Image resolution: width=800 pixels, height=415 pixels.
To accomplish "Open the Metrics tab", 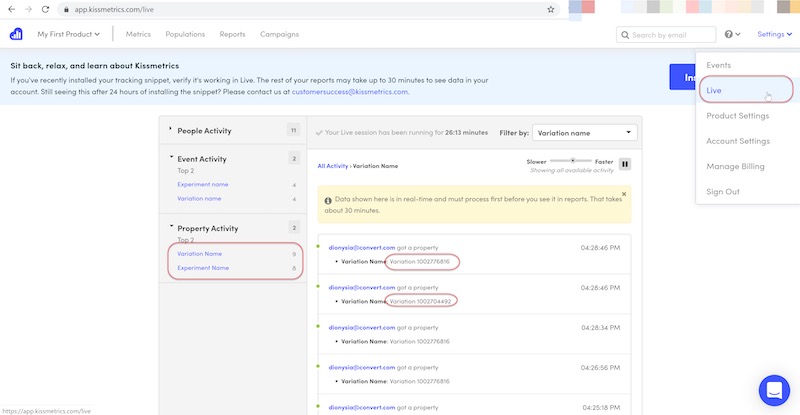I will pyautogui.click(x=138, y=34).
